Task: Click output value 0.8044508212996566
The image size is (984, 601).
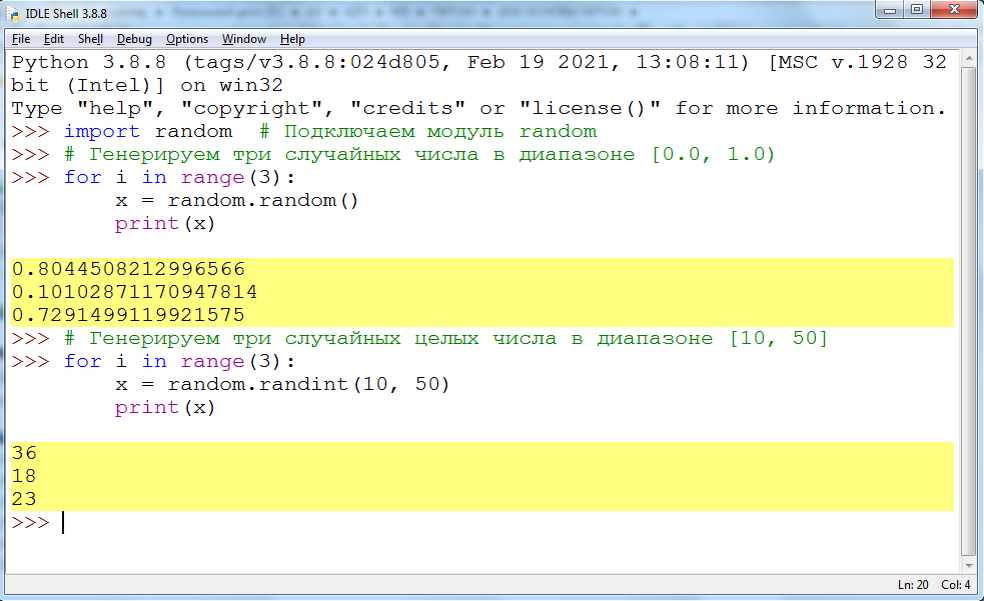Action: click(x=128, y=269)
